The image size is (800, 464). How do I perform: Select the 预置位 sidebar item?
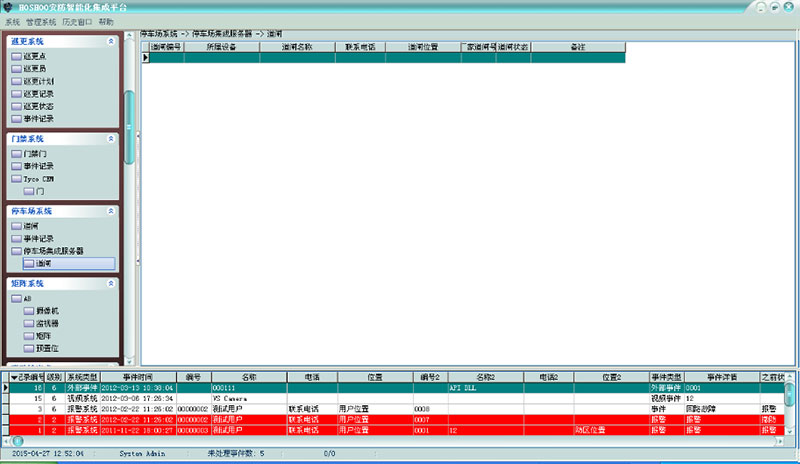46,350
